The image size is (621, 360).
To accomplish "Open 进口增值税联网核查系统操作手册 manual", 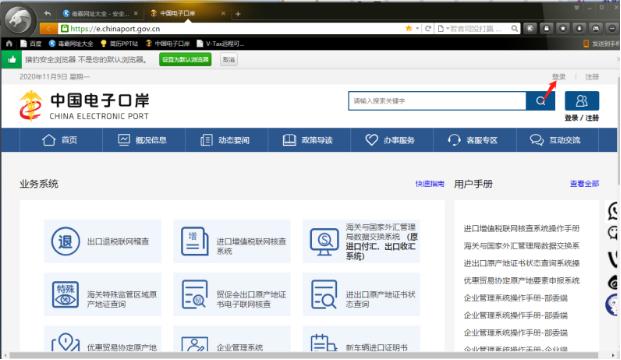I will point(522,228).
